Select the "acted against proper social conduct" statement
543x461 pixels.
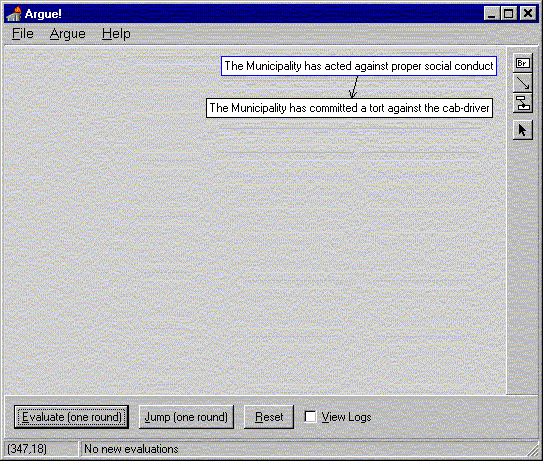click(359, 66)
